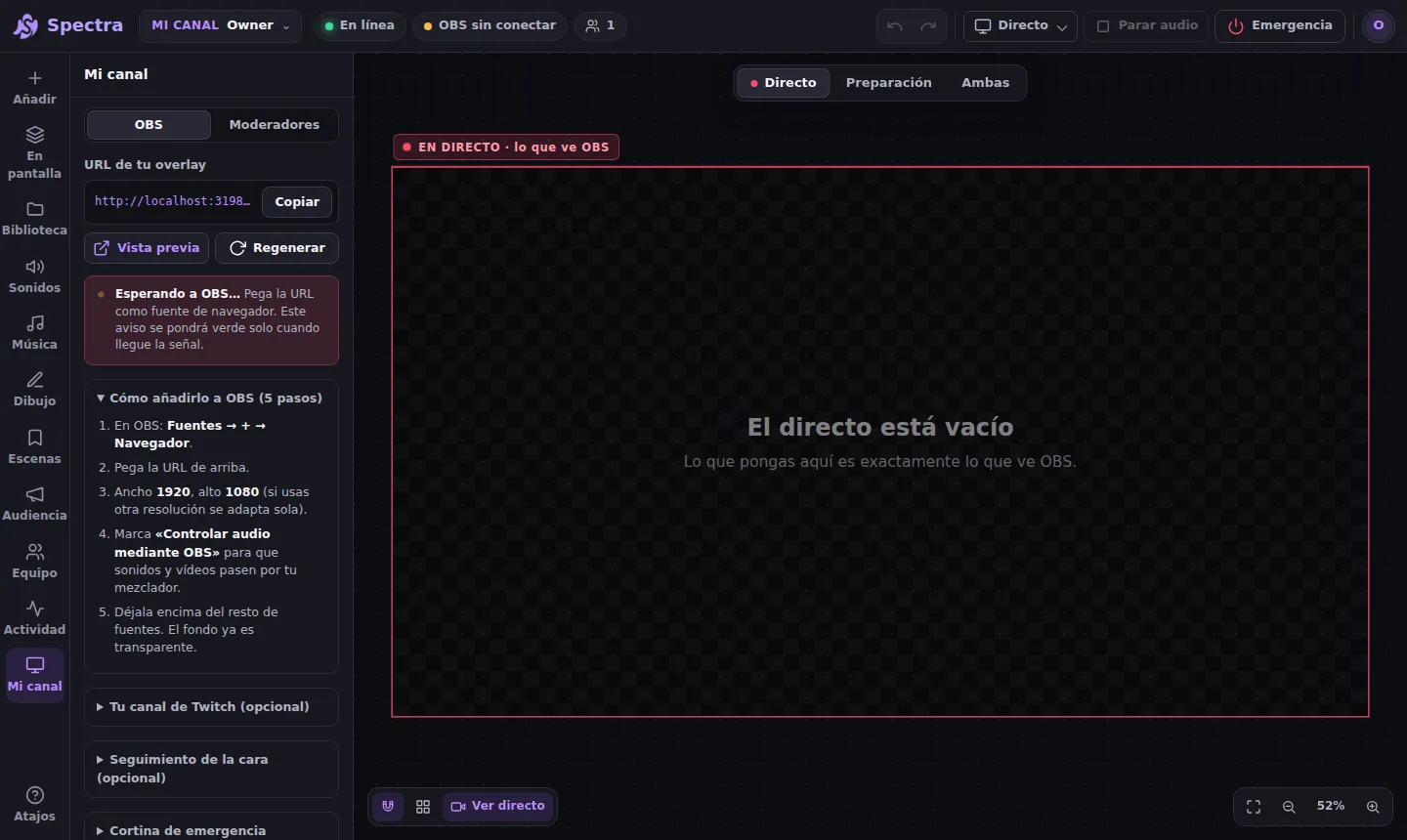Open the En pantalla layers panel

click(34, 152)
